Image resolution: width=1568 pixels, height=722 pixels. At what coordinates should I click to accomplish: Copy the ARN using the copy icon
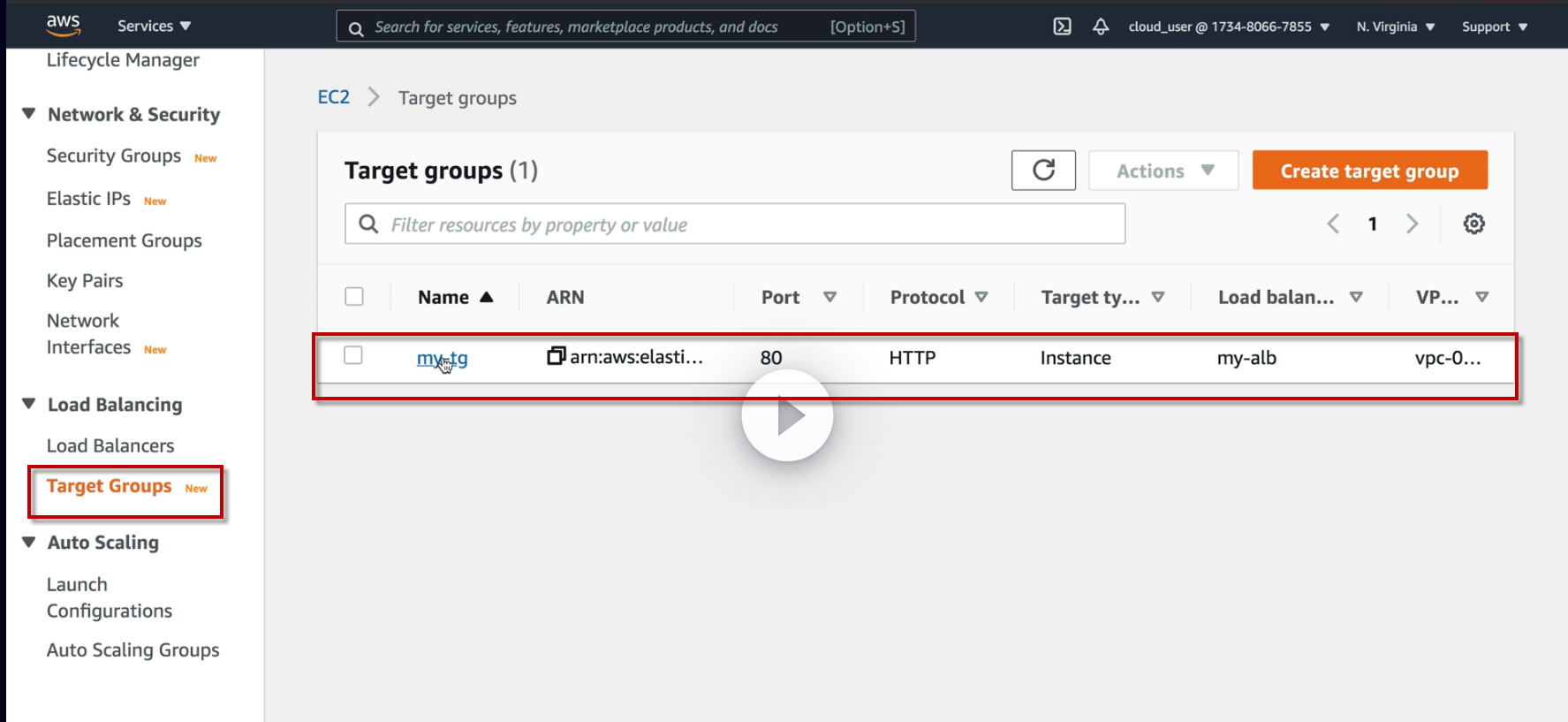pos(556,356)
